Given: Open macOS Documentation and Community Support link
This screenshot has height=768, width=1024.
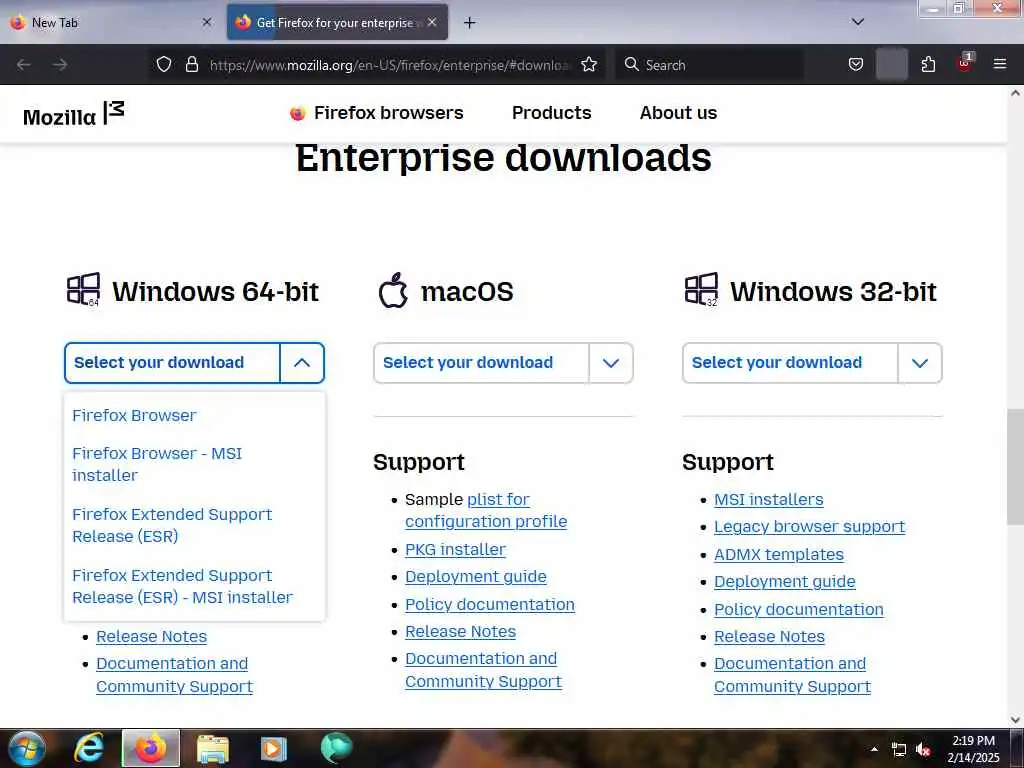Looking at the screenshot, I should 483,669.
